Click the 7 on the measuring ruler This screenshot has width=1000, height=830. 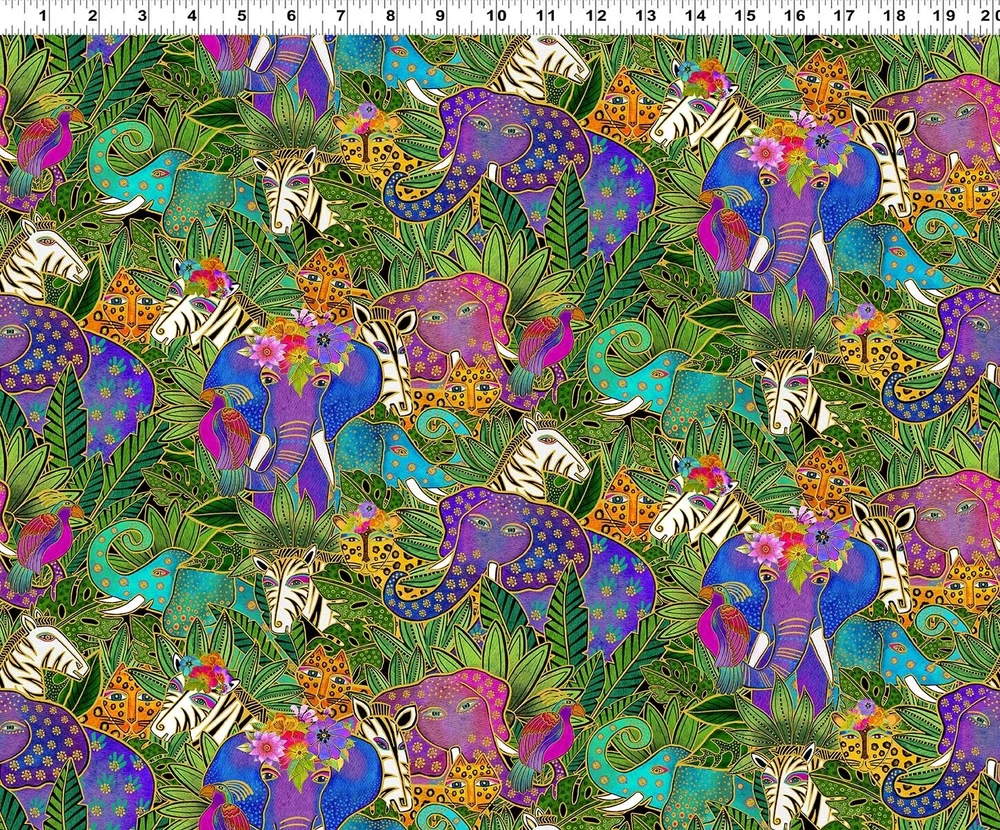[x=342, y=16]
